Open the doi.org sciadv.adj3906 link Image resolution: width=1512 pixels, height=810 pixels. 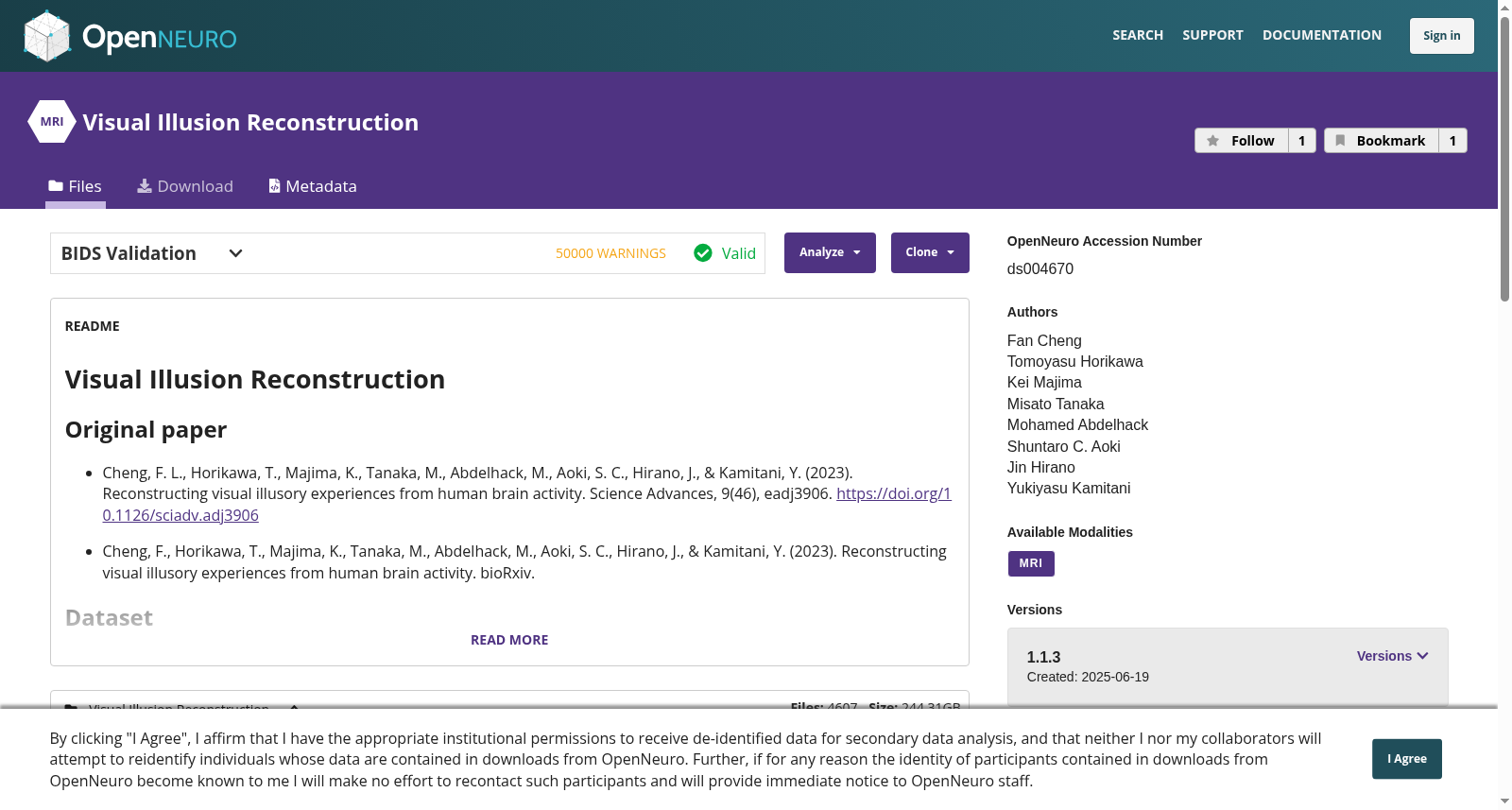(x=894, y=493)
